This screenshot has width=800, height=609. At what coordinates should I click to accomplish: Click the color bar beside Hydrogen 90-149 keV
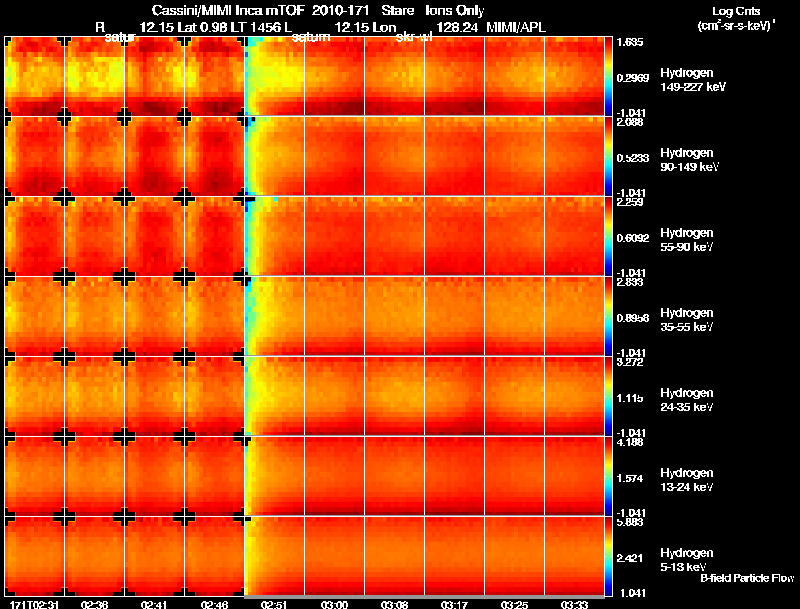608,156
